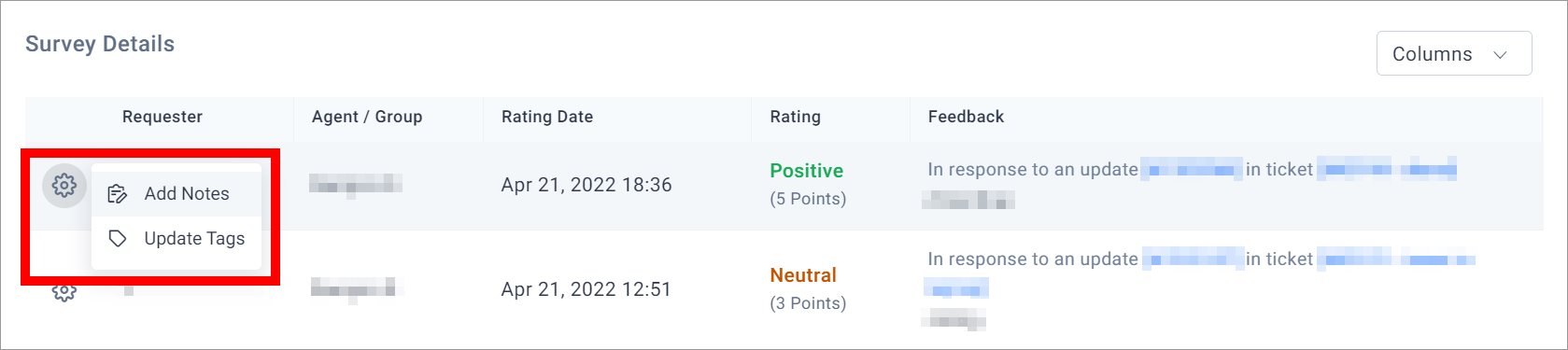This screenshot has height=350, width=1568.
Task: Click the Agent / Group column header
Action: point(367,117)
